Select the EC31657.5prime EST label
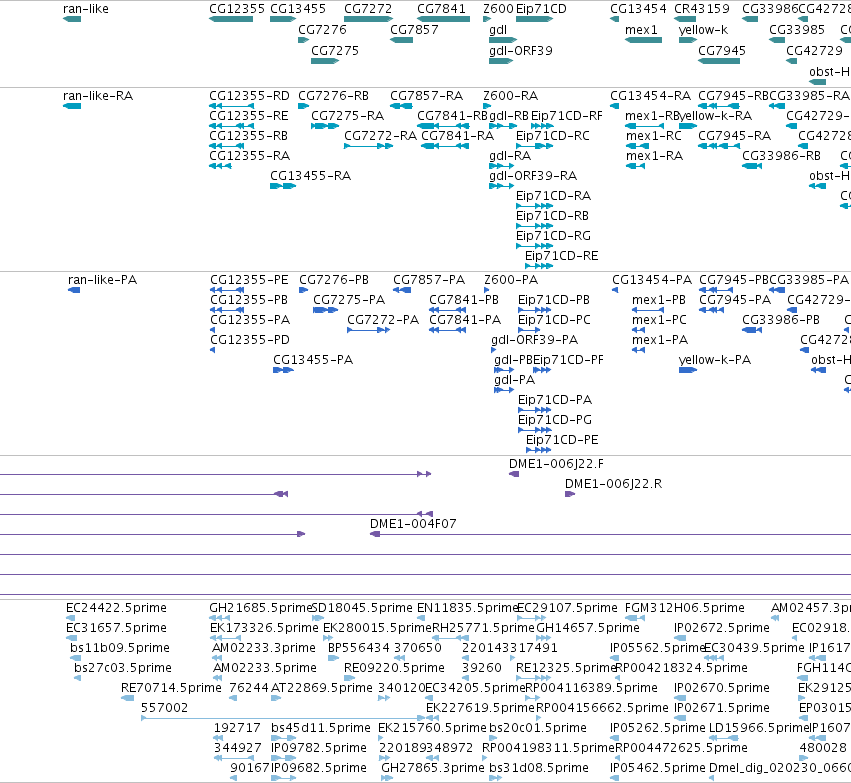This screenshot has height=783, width=851. 116,628
